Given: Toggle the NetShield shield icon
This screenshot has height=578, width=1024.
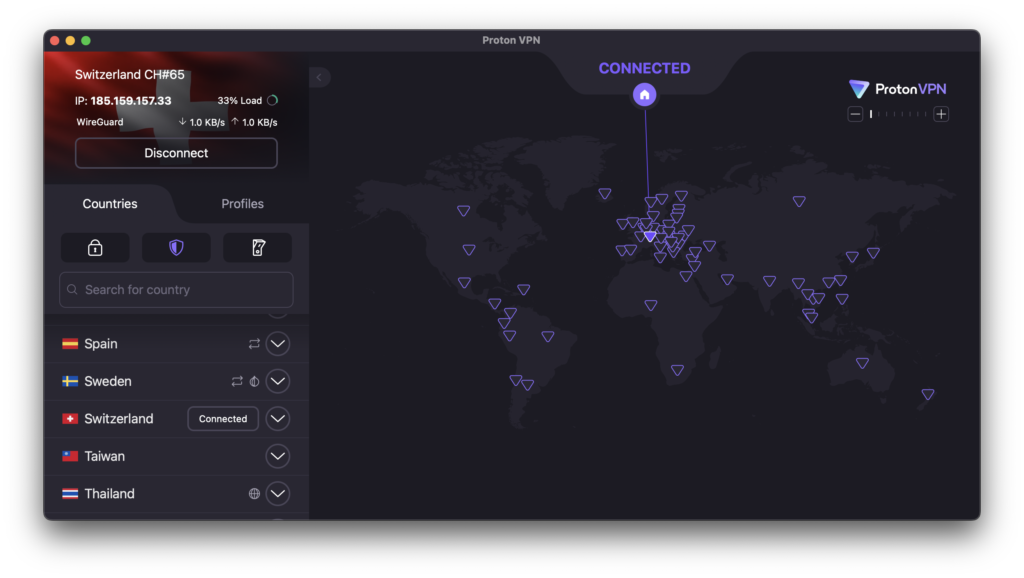Looking at the screenshot, I should (176, 248).
